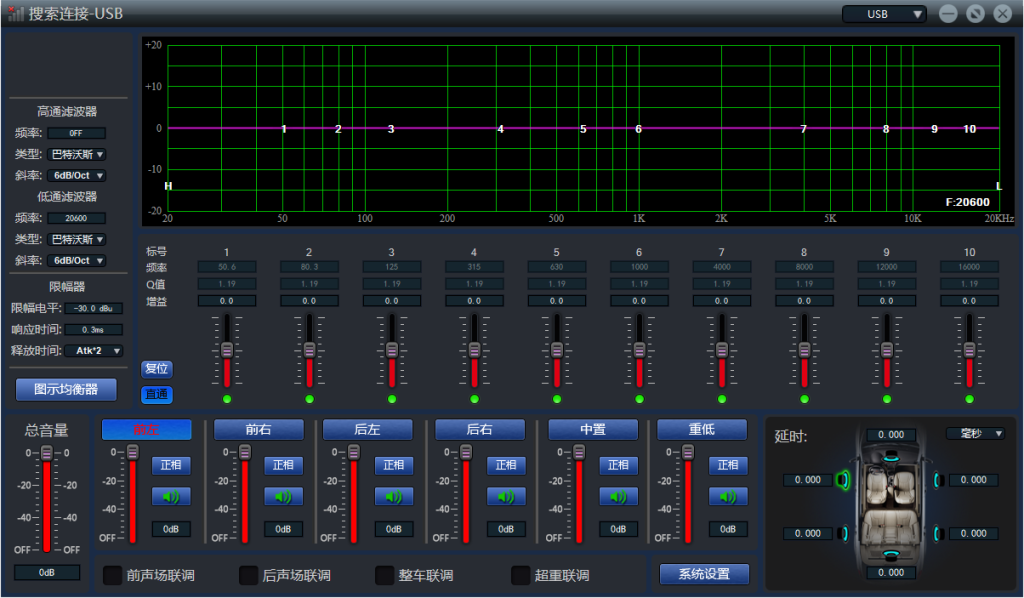The image size is (1024, 598).
Task: Click band 1 frequency 50.6 field
Action: coord(227,267)
